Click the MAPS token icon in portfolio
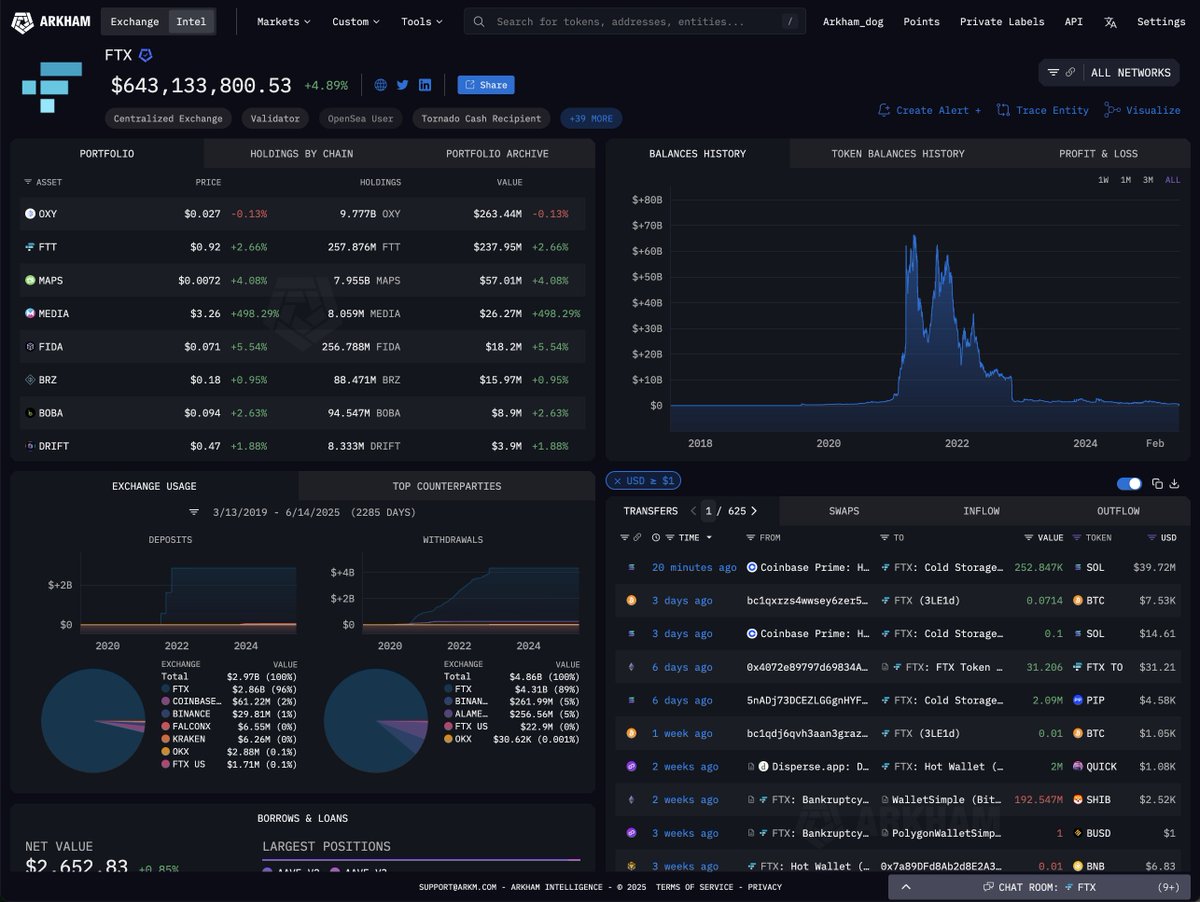The height and width of the screenshot is (902, 1200). coord(30,280)
